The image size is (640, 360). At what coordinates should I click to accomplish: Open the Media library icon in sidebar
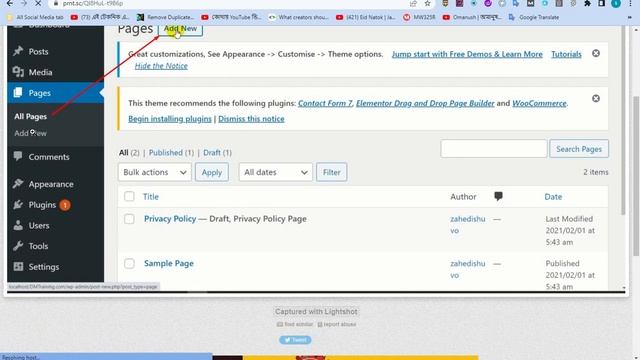[x=18, y=72]
